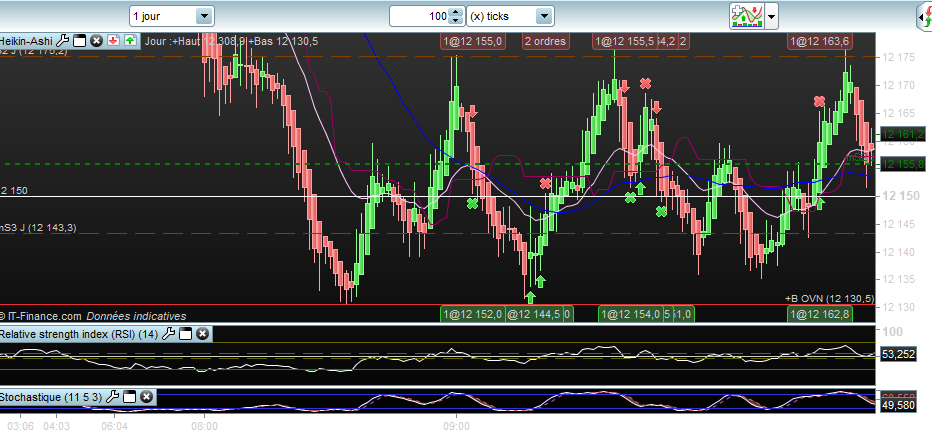Click the chart indicators toolbar icon
Image resolution: width=932 pixels, height=433 pixels.
point(746,16)
